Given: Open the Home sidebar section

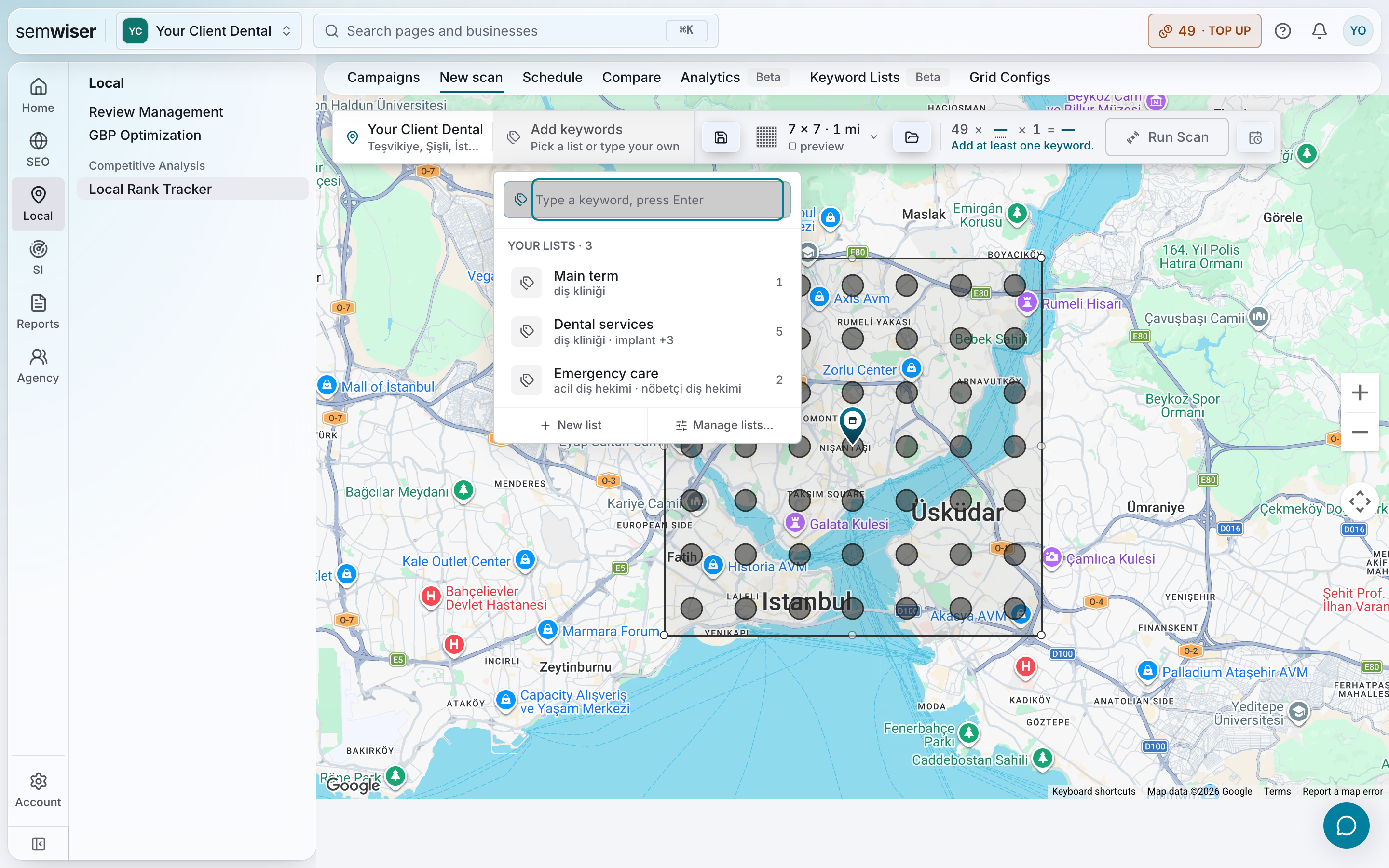Looking at the screenshot, I should pyautogui.click(x=38, y=96).
